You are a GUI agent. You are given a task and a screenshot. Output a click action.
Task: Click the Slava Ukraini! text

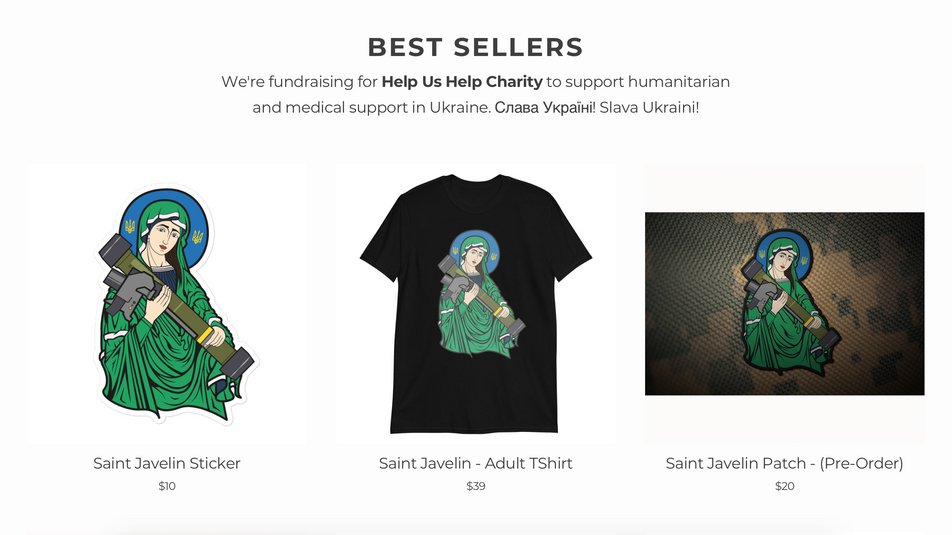pos(649,107)
